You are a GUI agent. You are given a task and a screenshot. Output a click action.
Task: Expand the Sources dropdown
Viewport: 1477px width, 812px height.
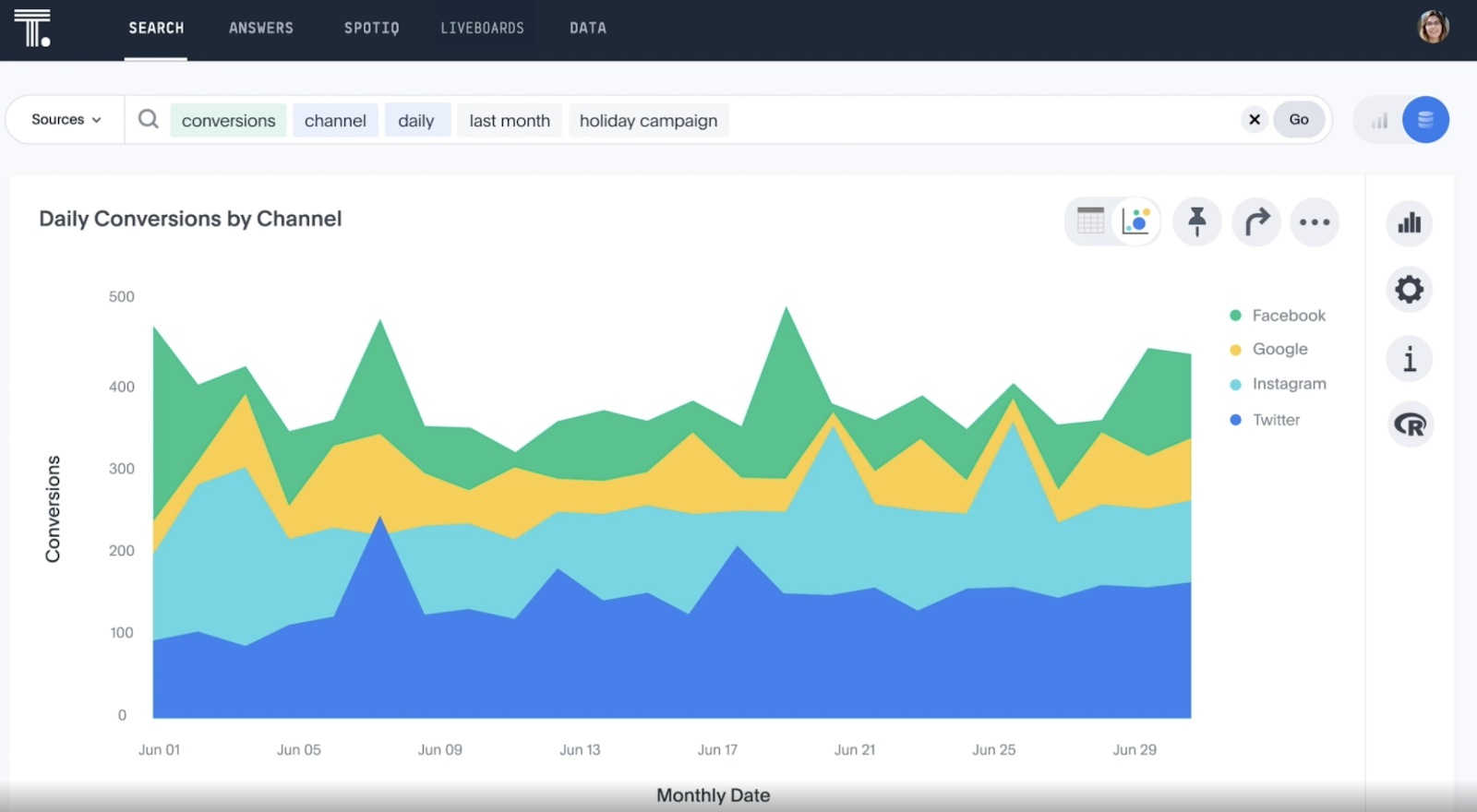tap(66, 119)
